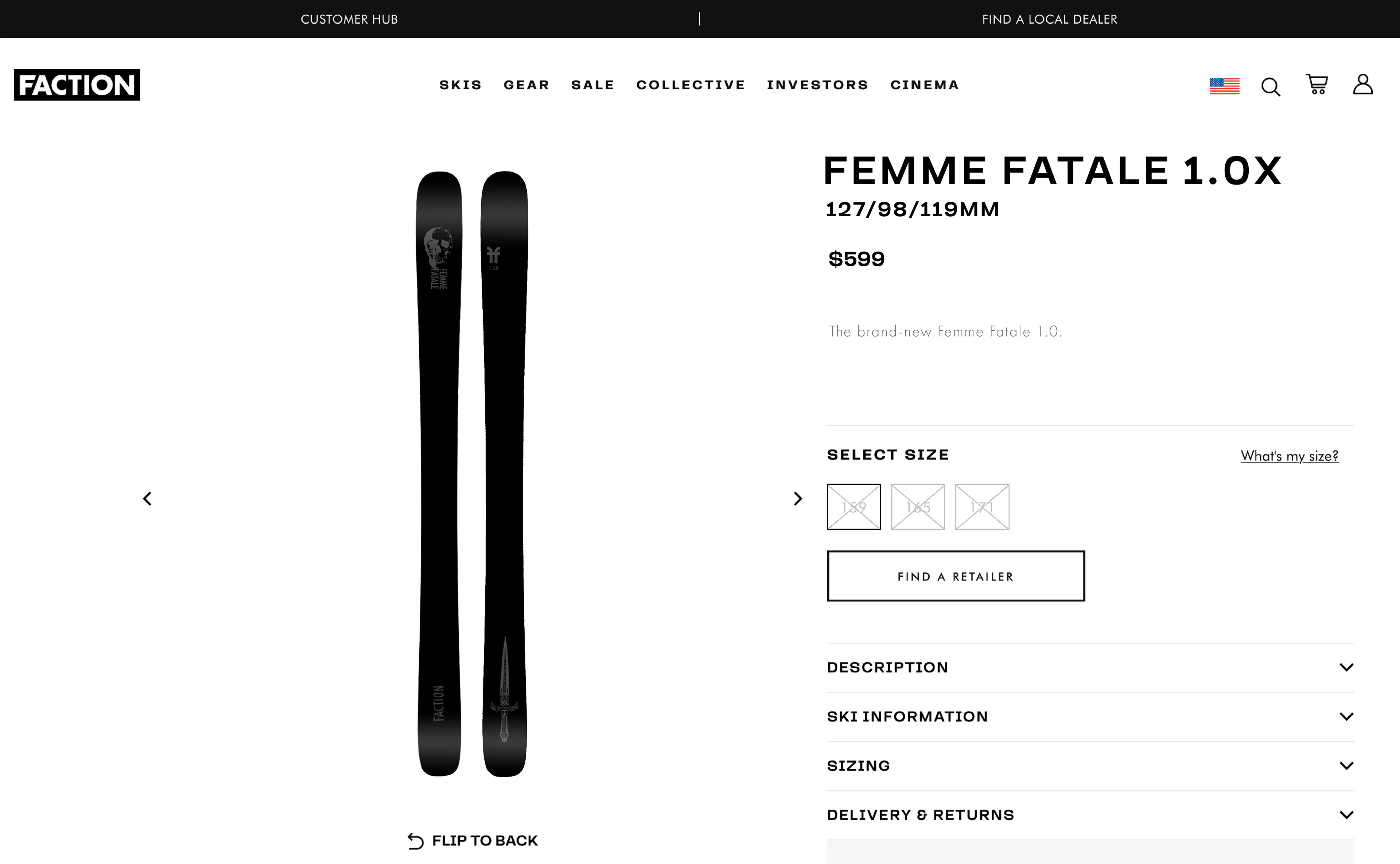Go to the previous product image arrow
Screen dimensions: 1400x864
point(147,499)
